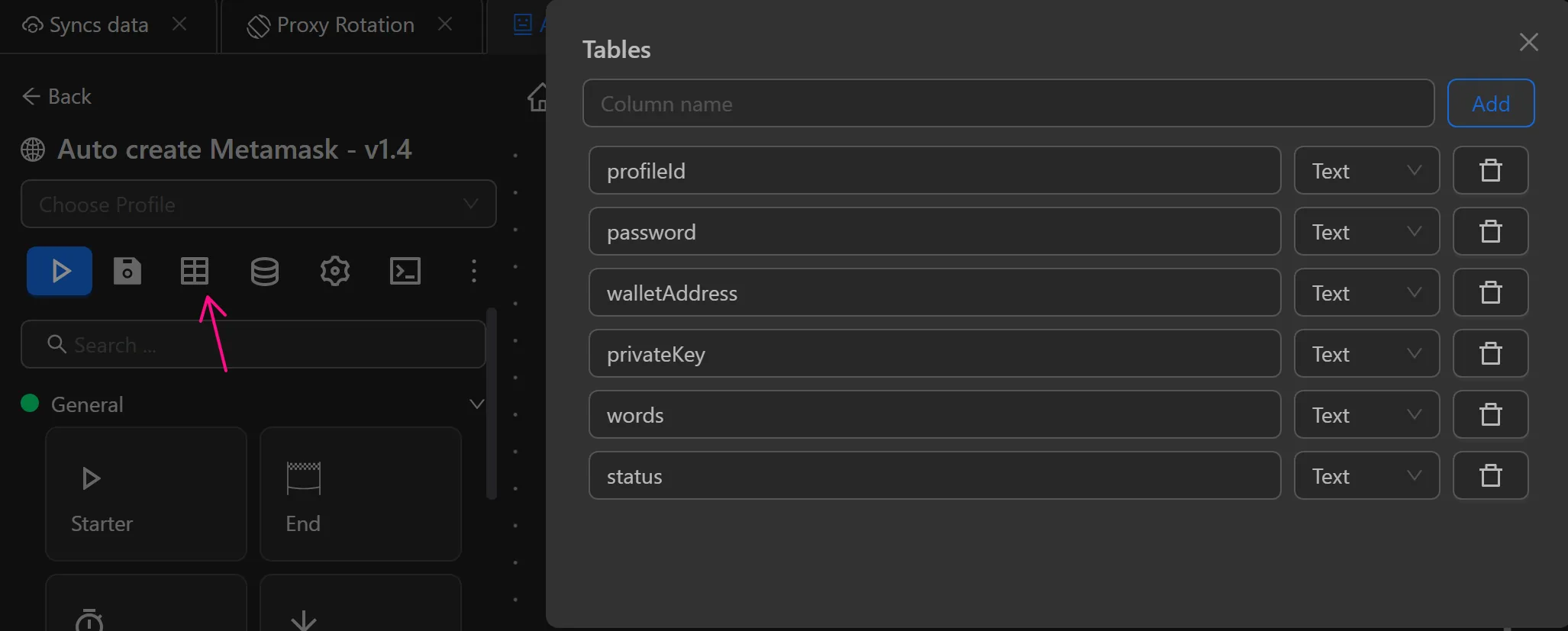This screenshot has height=631, width=1568.
Task: Collapse the General blocks section
Action: click(x=476, y=404)
